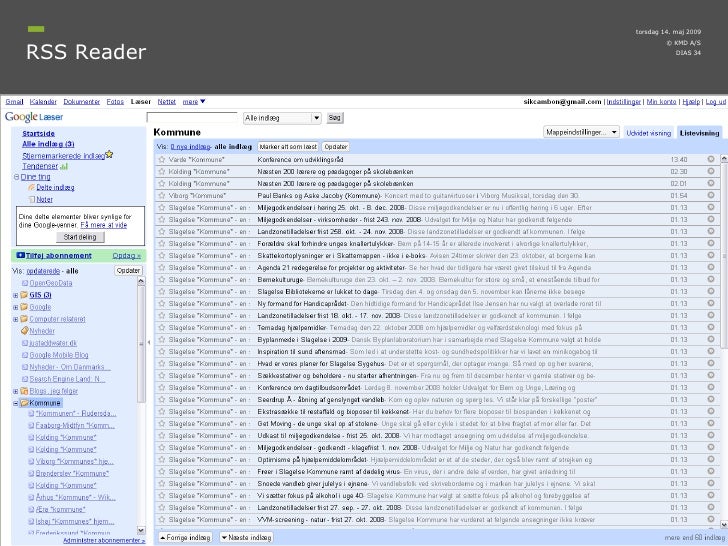The height and width of the screenshot is (546, 728).
Task: Click the Noter page icon
Action: point(32,199)
